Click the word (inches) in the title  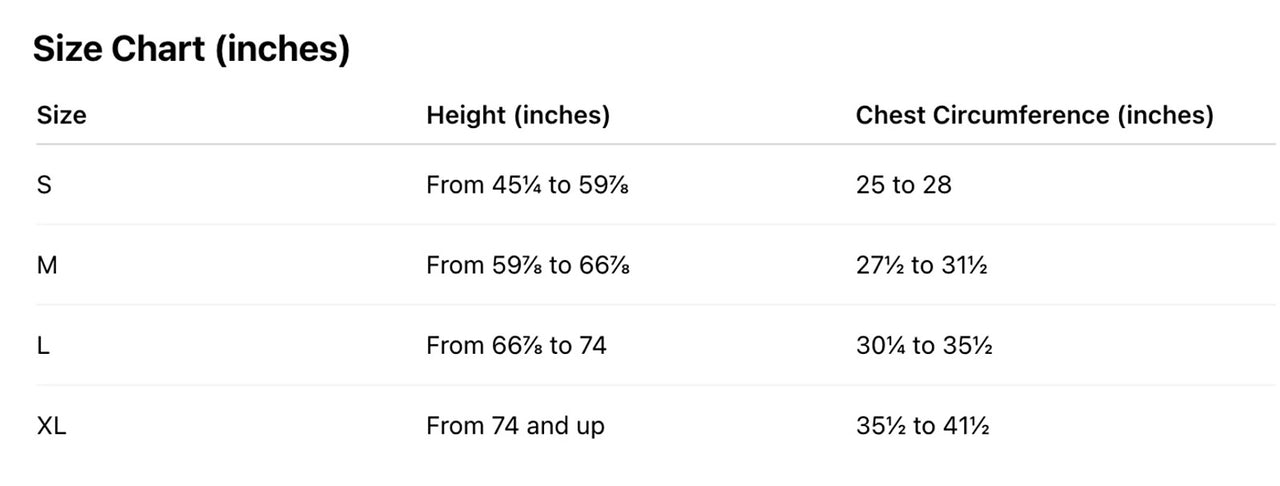[283, 48]
